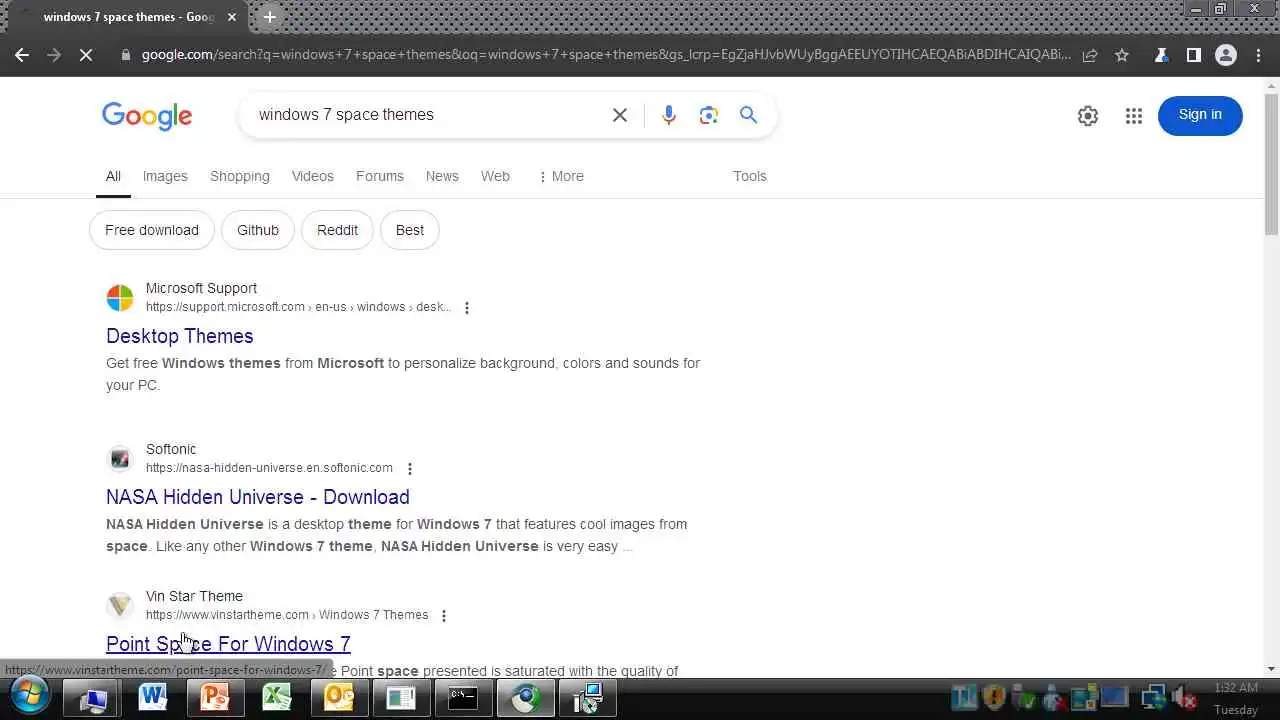Click inside the Google search field
This screenshot has height=720, width=1280.
pos(425,115)
